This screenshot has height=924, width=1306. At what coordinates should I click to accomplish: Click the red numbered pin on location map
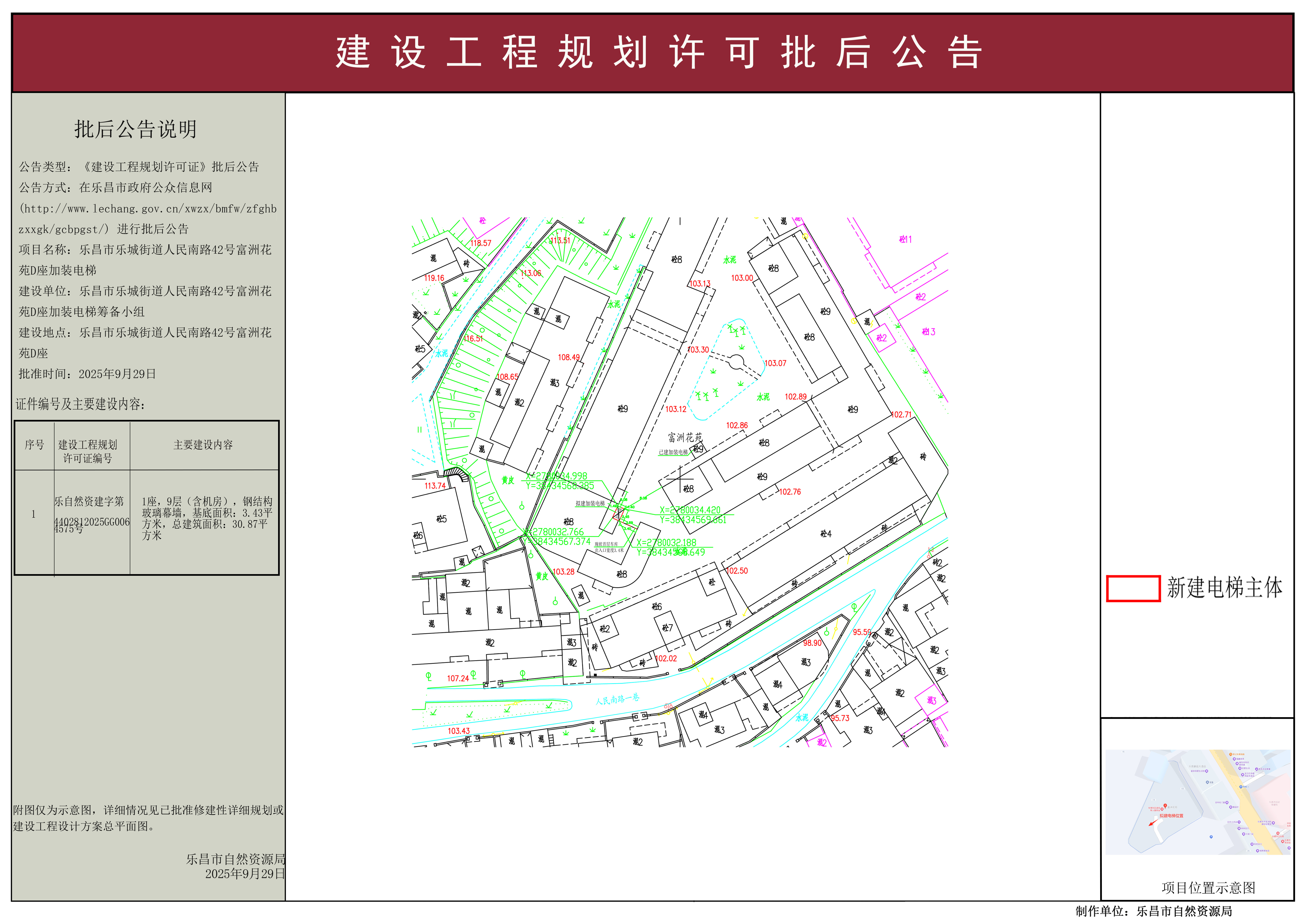coord(1165,806)
